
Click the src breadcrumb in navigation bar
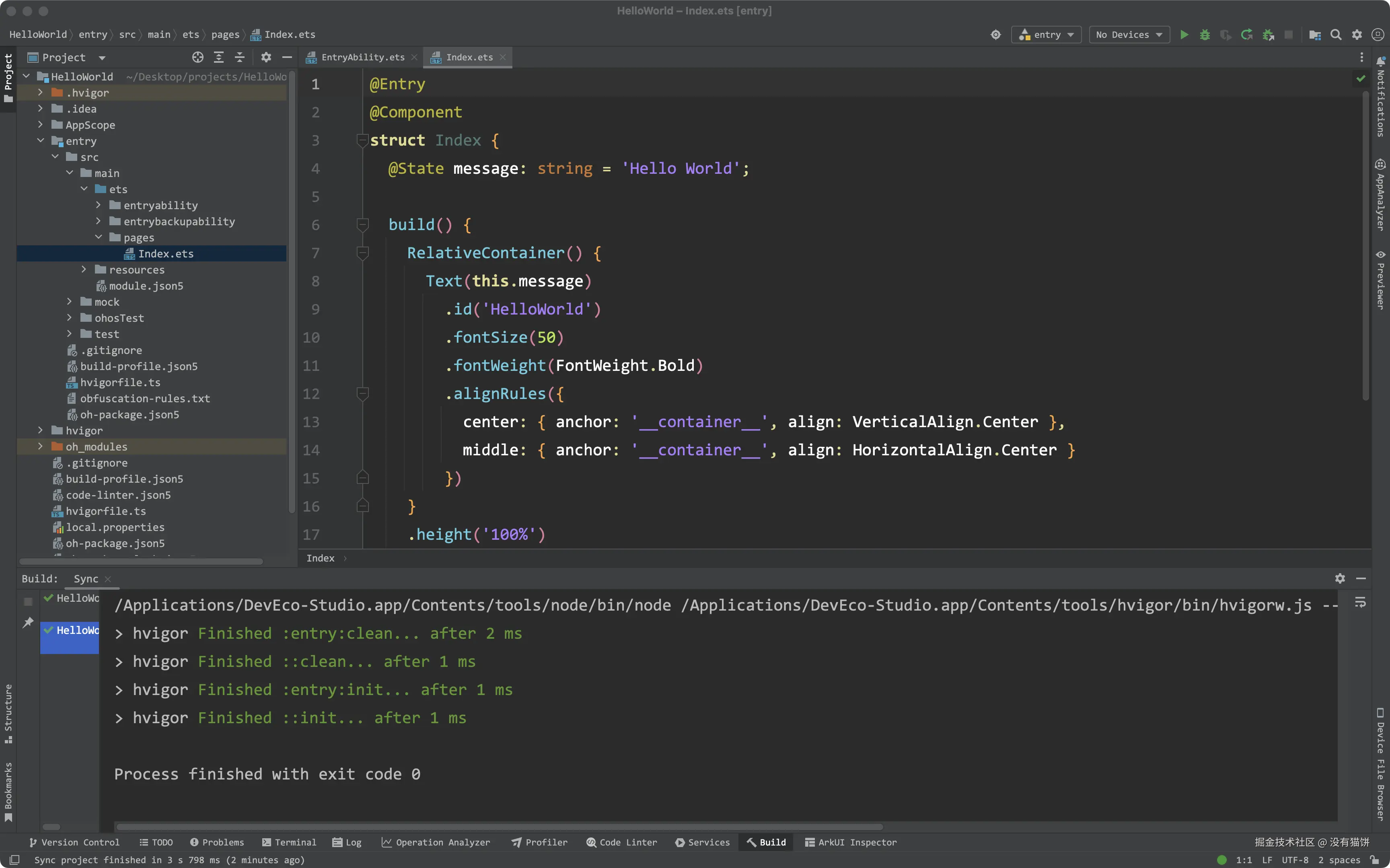coord(127,35)
